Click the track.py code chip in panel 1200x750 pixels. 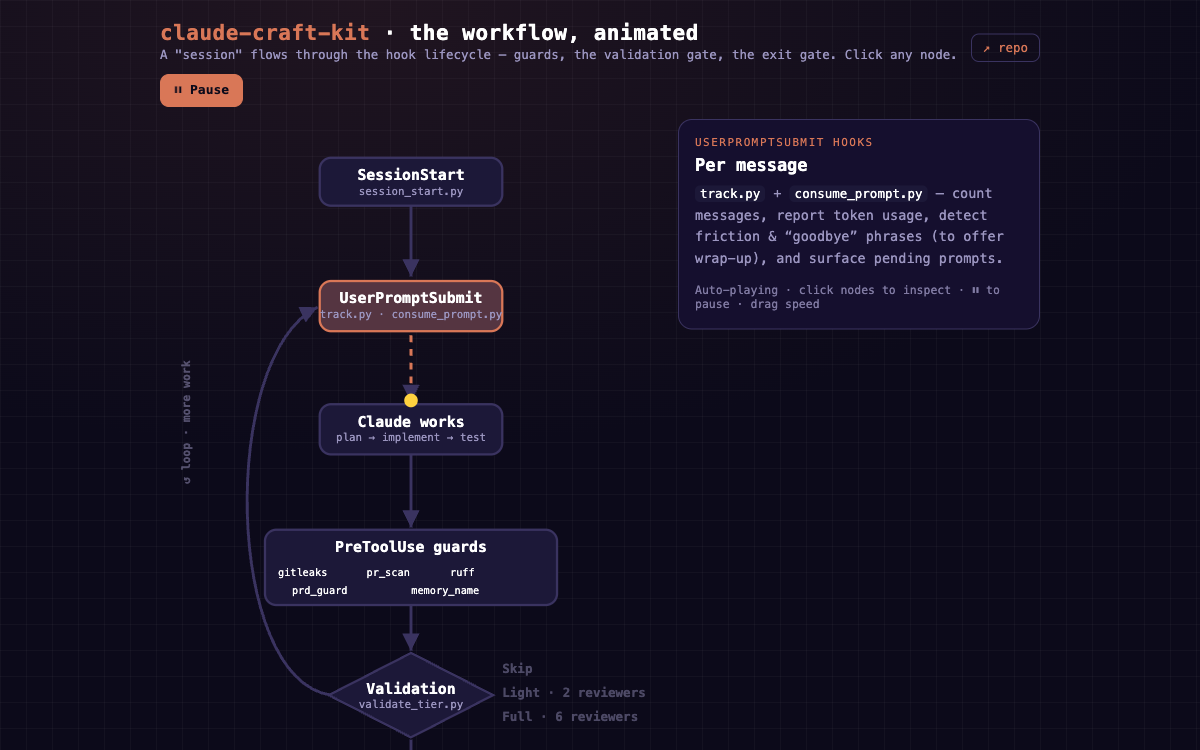pyautogui.click(x=730, y=194)
